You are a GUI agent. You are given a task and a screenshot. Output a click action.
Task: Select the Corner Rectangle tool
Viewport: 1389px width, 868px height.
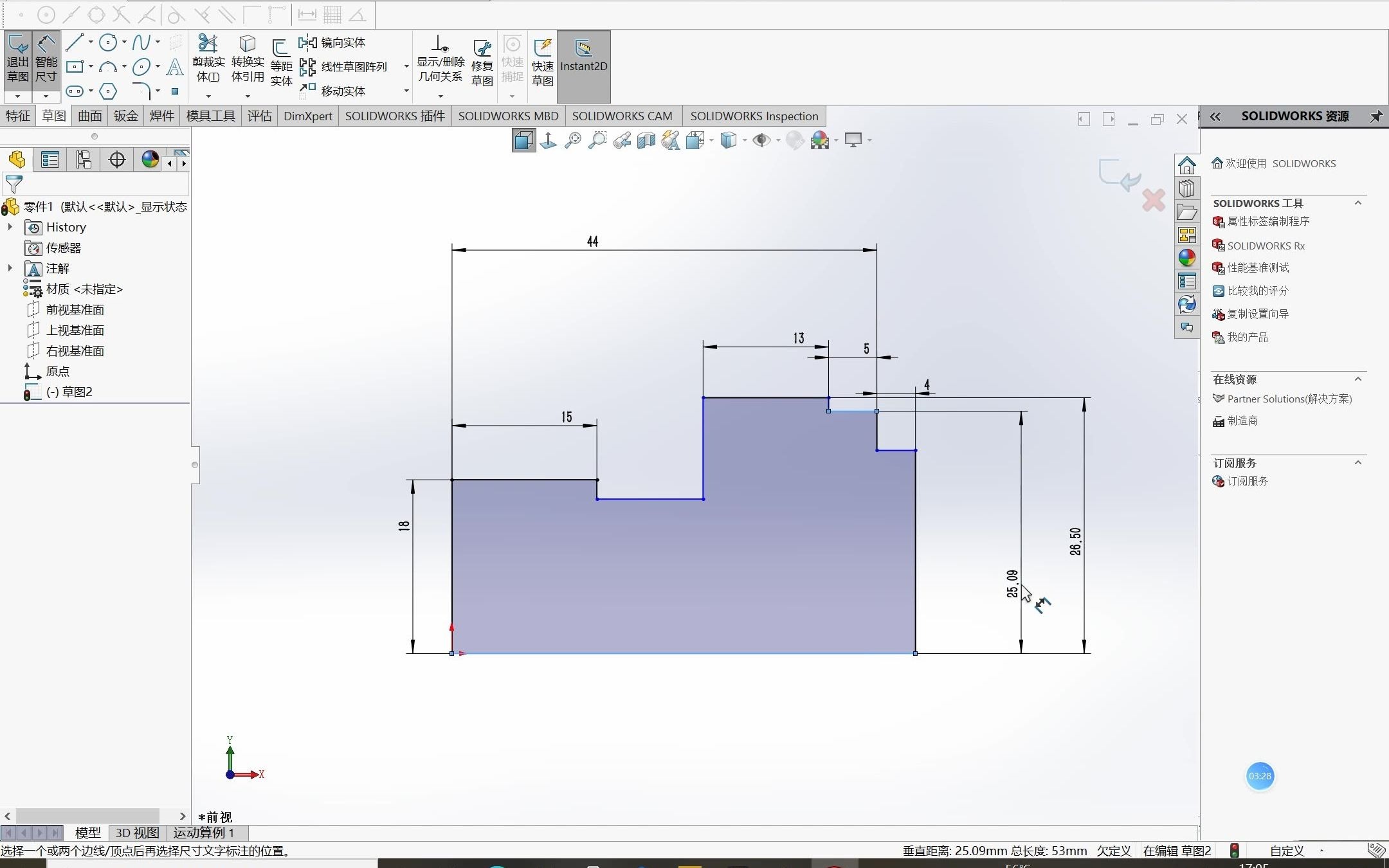[x=75, y=67]
